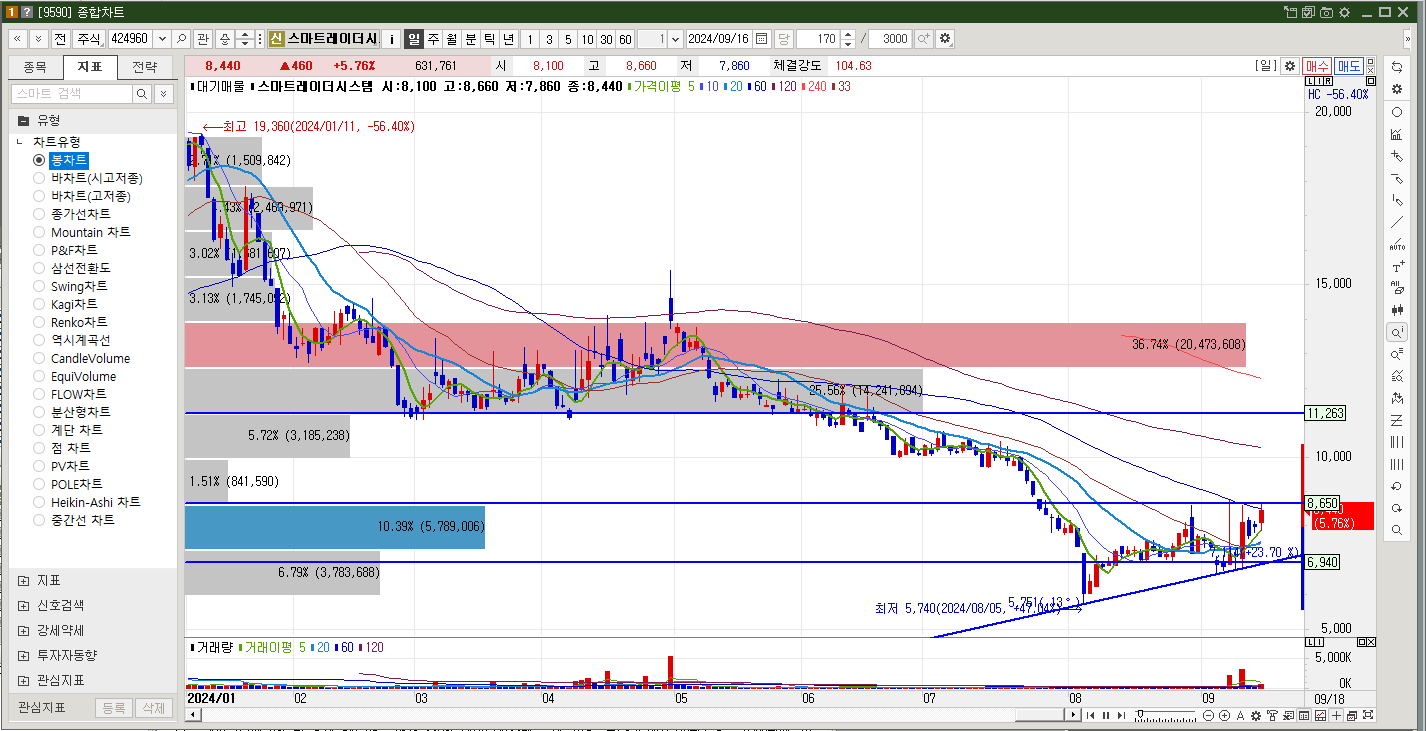
Task: Select the 분 minute period button
Action: tap(471, 39)
